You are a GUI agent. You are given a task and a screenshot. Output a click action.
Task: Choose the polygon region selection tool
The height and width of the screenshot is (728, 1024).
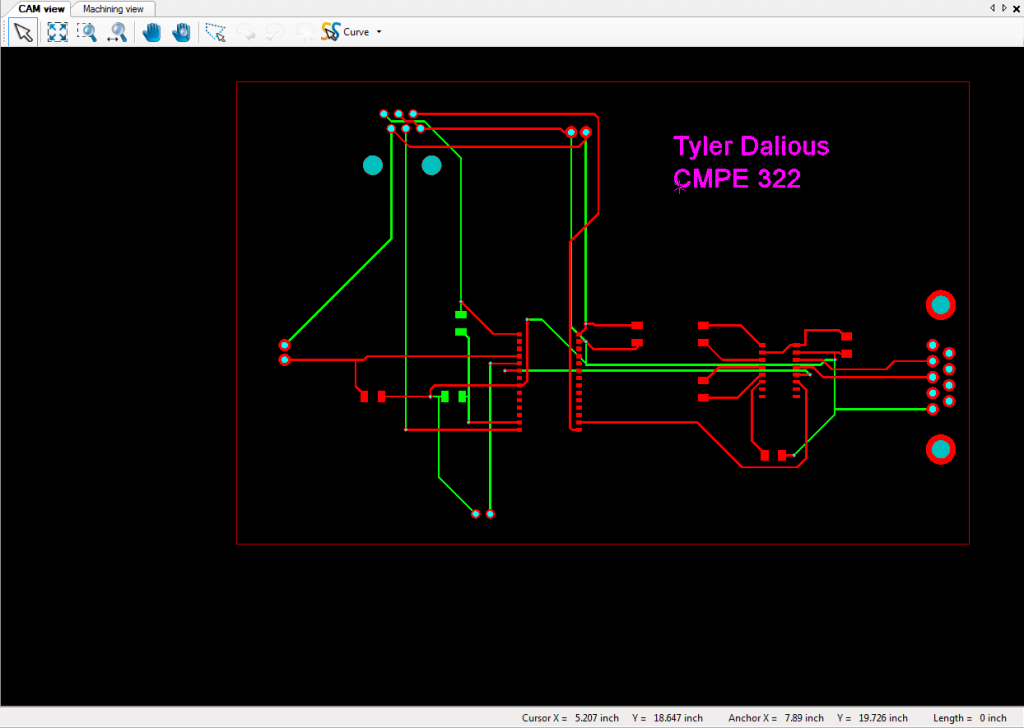pos(214,31)
